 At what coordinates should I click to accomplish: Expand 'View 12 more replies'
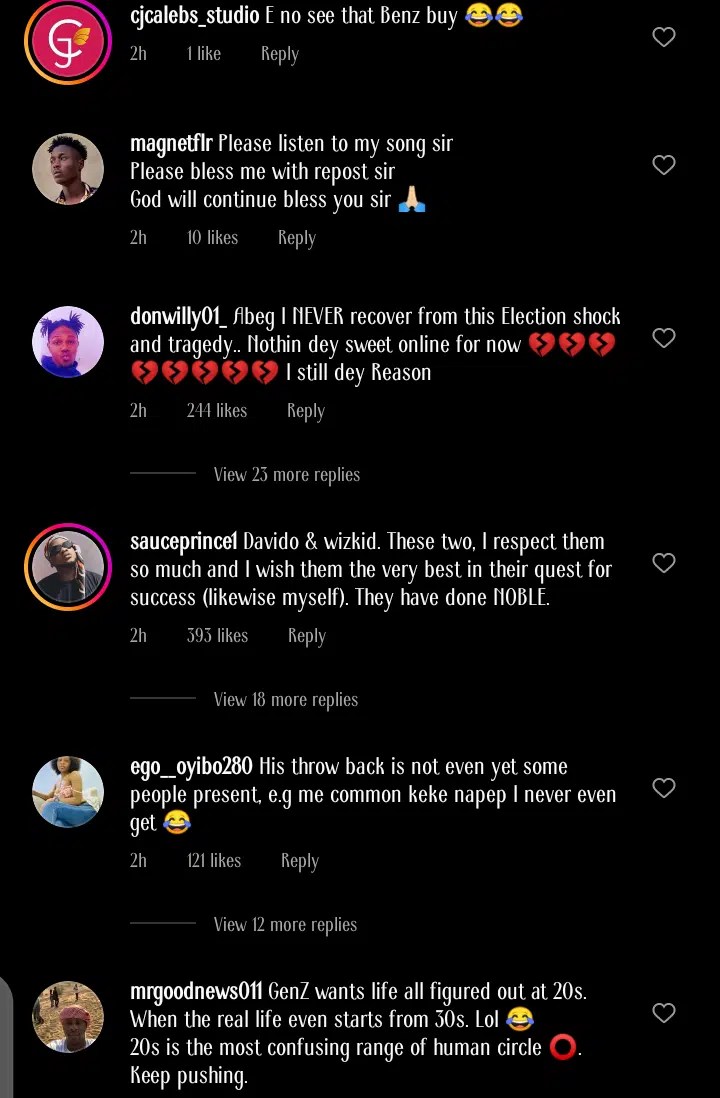click(x=285, y=925)
